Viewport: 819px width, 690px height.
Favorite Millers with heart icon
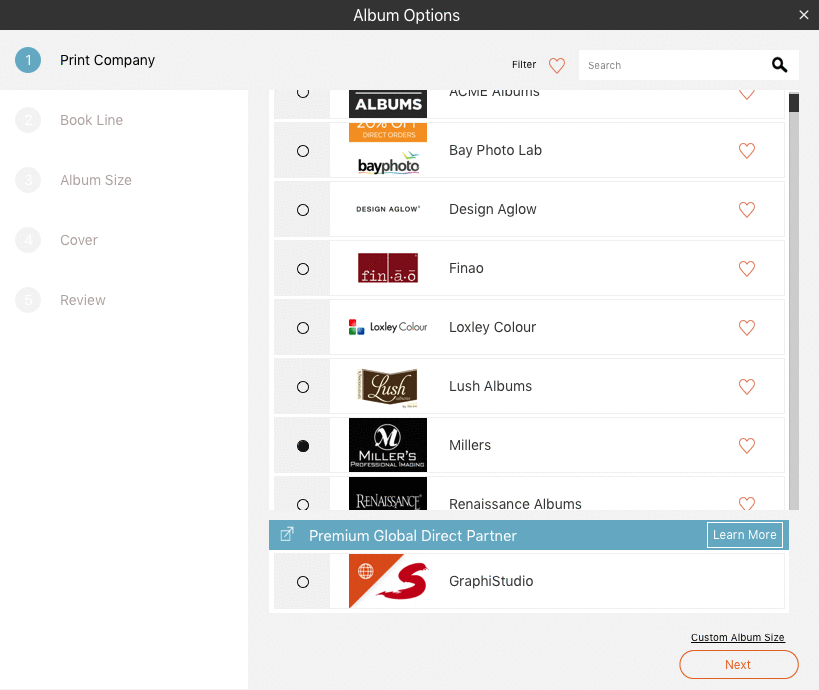(x=747, y=446)
